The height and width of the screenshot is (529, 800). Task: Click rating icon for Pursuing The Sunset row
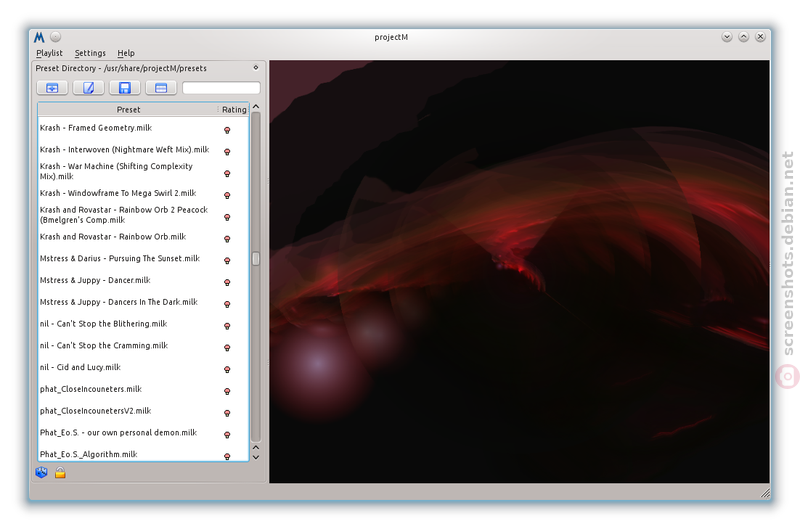pyautogui.click(x=227, y=261)
